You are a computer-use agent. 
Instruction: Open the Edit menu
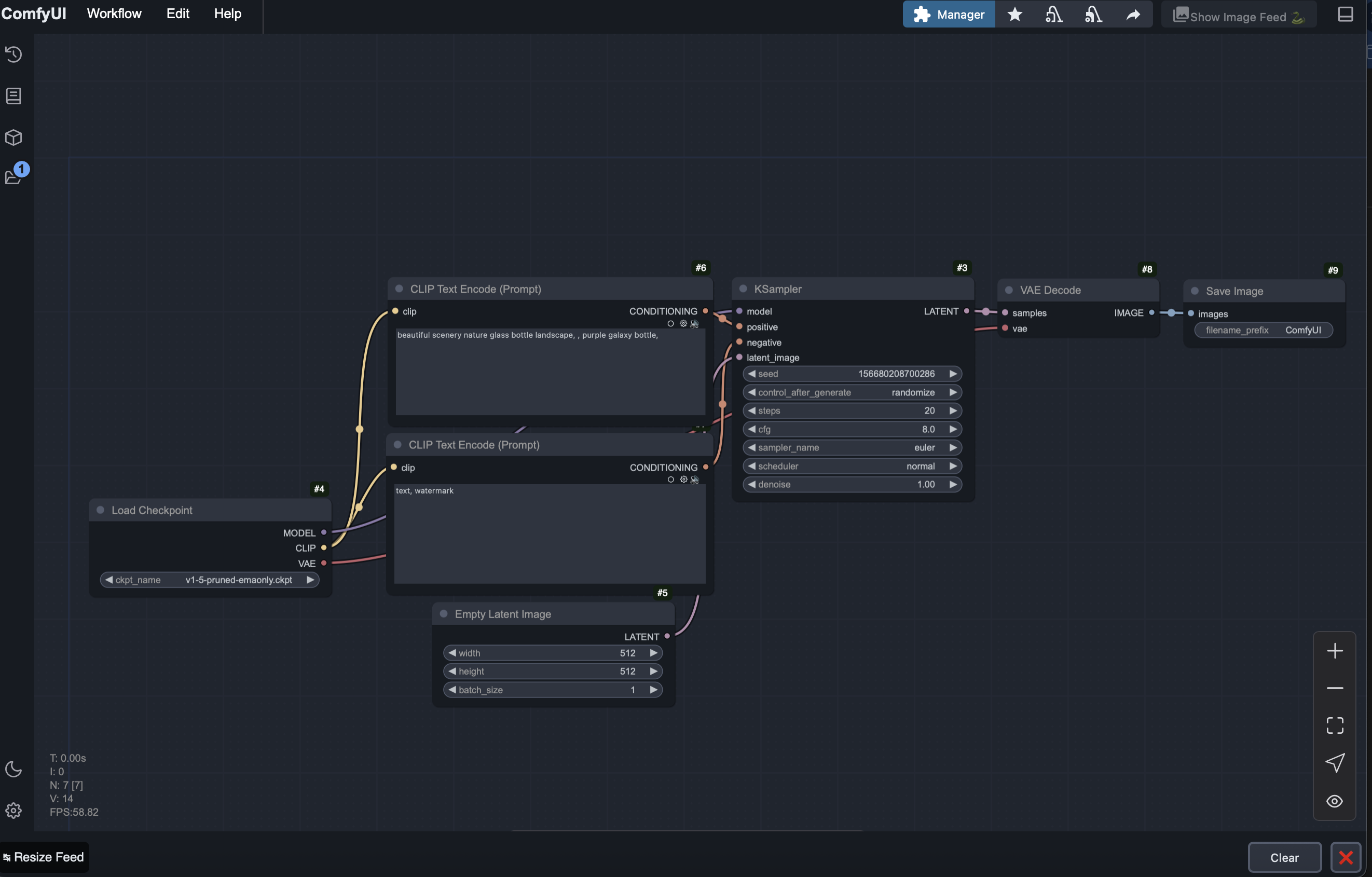point(178,13)
